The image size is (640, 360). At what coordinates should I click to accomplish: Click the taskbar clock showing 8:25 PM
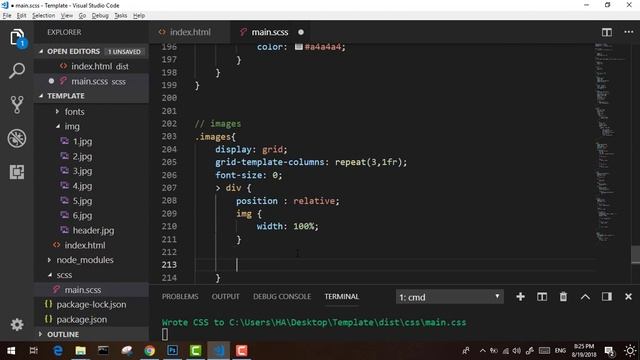pos(584,351)
